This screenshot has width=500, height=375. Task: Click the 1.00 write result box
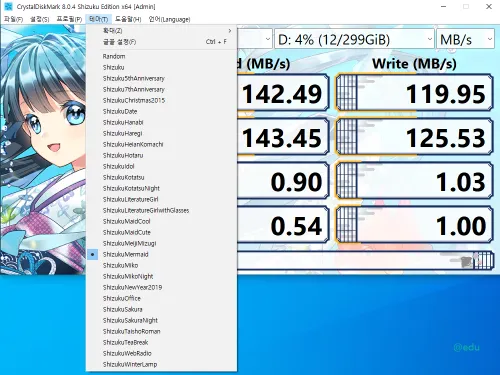tap(414, 225)
